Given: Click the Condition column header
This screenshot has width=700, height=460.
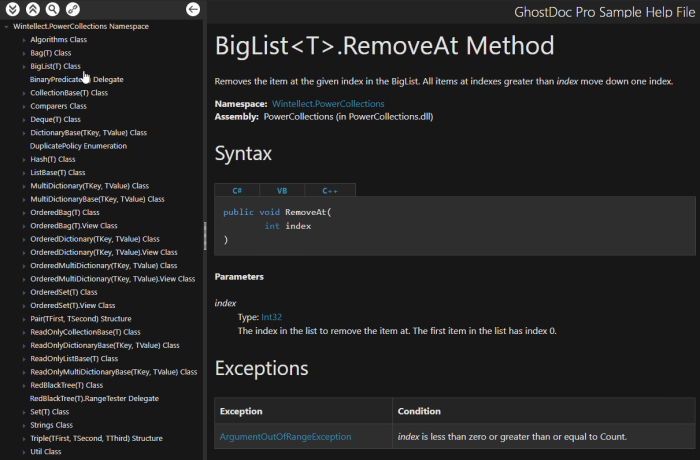Looking at the screenshot, I should (419, 411).
